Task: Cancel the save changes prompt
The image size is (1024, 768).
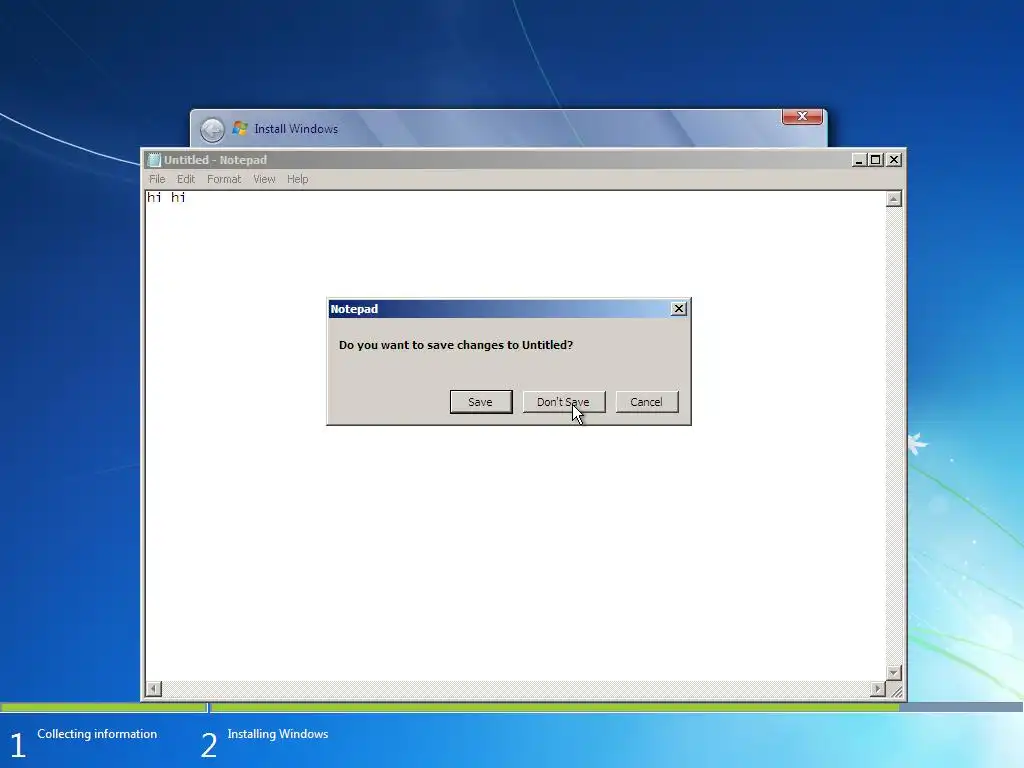Action: click(647, 402)
